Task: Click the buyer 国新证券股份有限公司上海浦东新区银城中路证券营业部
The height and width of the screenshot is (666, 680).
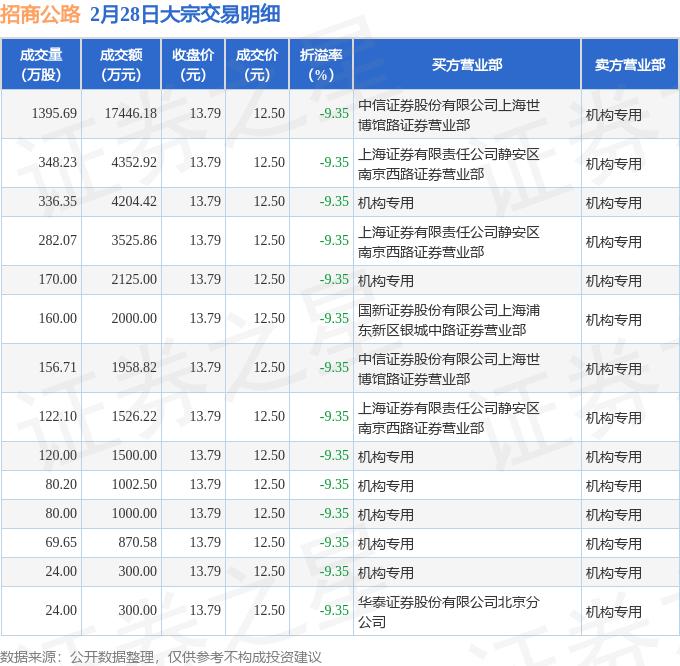Action: point(449,320)
